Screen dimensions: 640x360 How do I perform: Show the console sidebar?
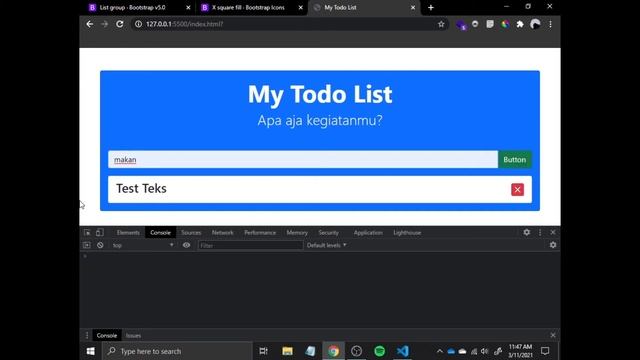click(87, 245)
